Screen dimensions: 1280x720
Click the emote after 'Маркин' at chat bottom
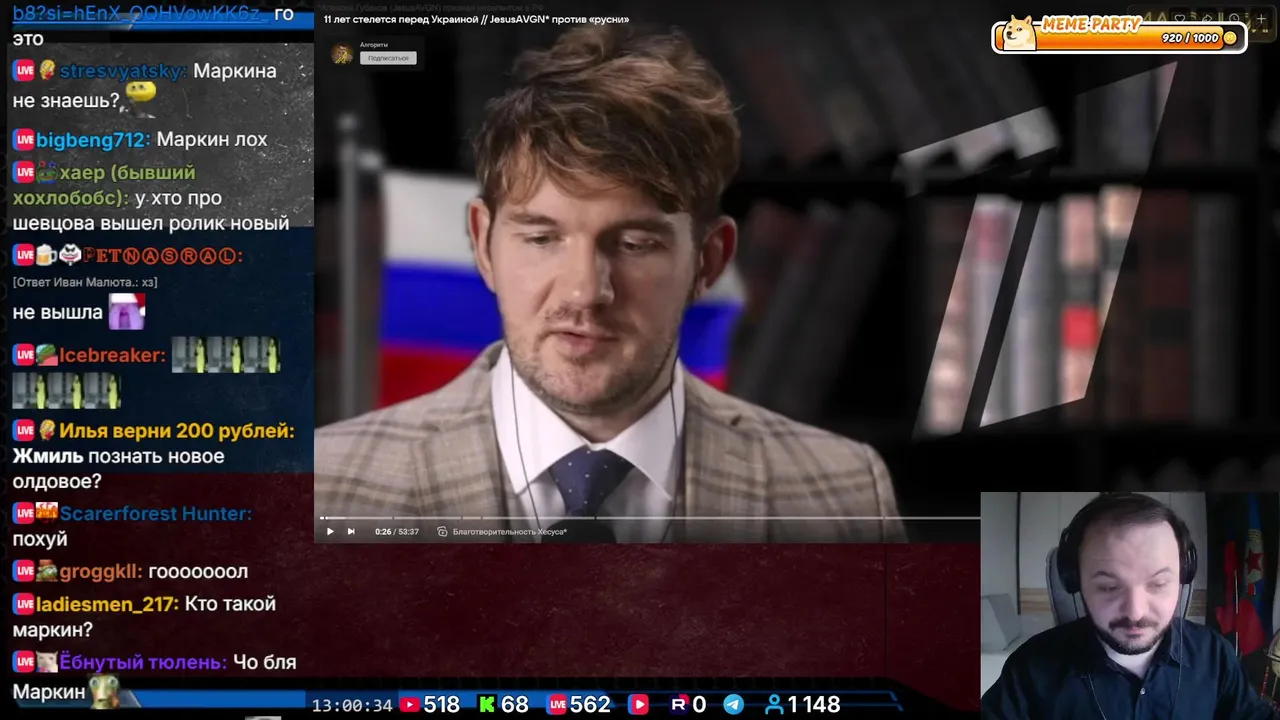(x=106, y=691)
